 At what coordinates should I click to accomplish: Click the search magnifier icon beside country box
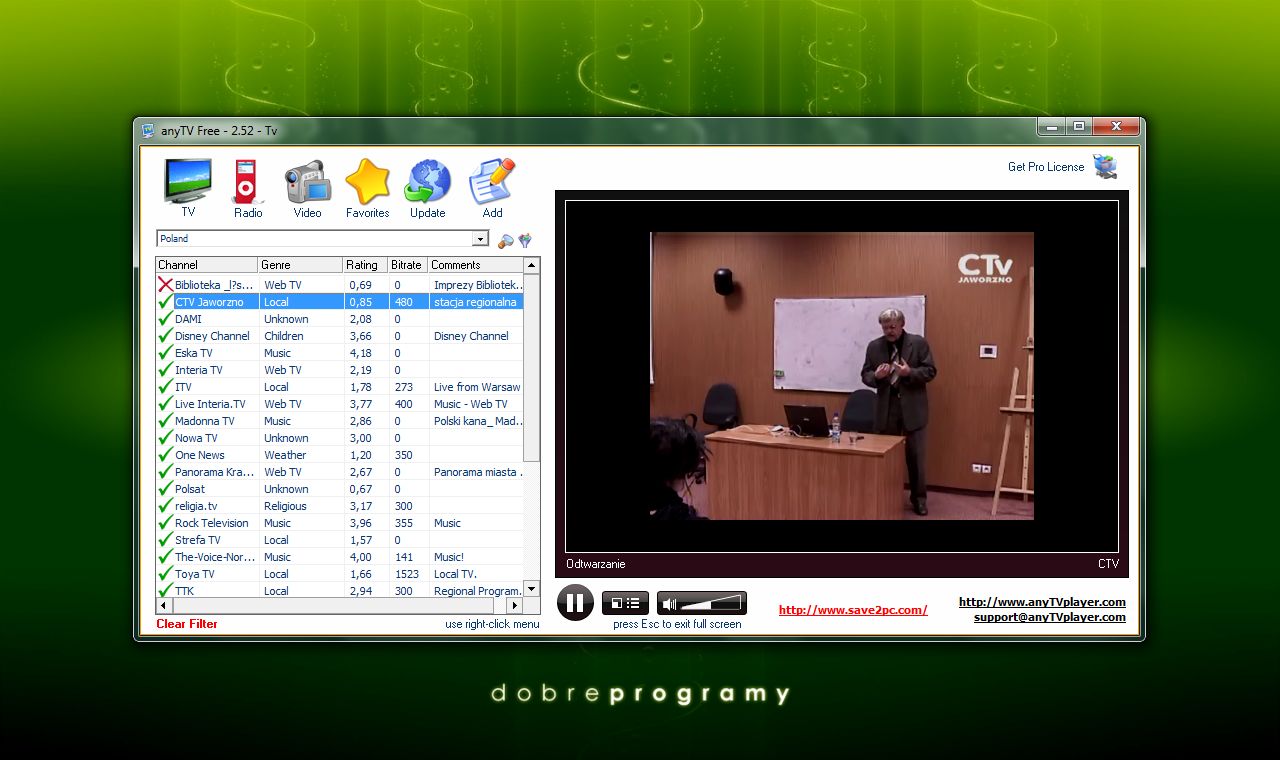(x=506, y=240)
